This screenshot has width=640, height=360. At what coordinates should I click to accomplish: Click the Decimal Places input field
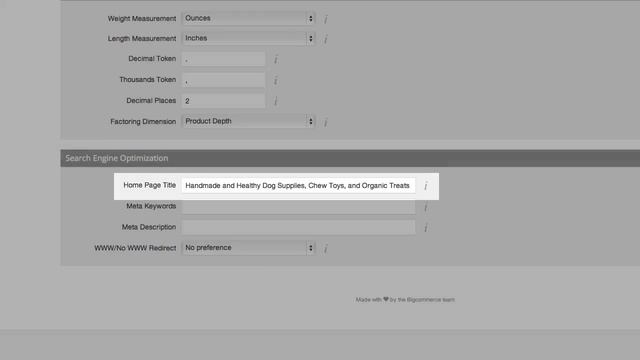coord(223,101)
